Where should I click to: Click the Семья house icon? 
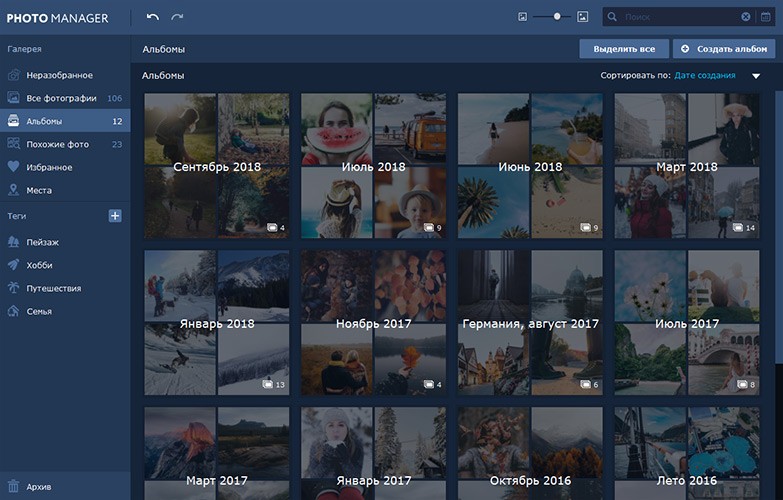coord(13,311)
